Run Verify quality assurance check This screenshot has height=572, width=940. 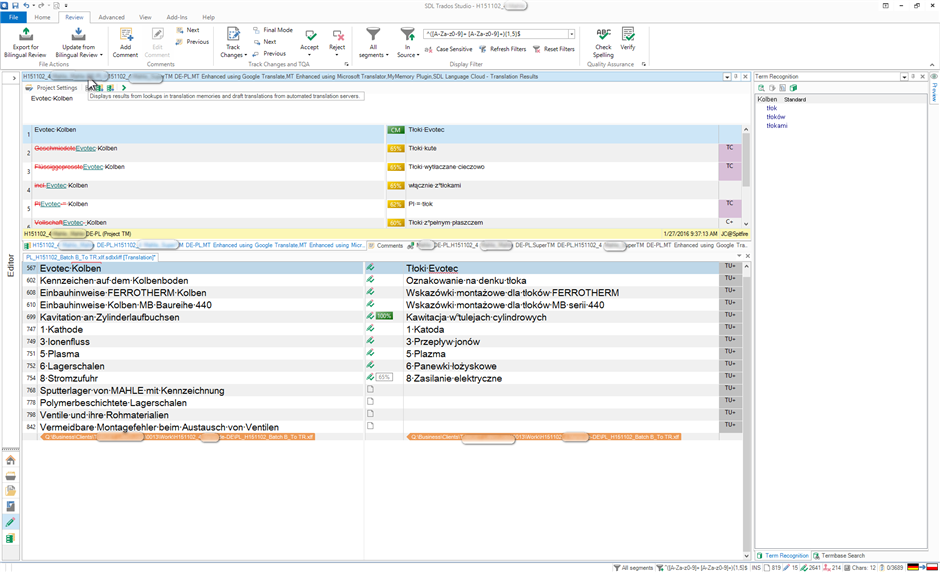628,38
